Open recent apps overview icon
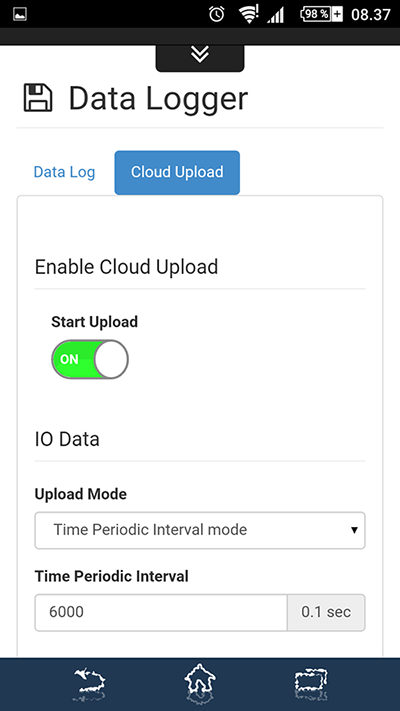Viewport: 400px width, 711px height. click(311, 683)
